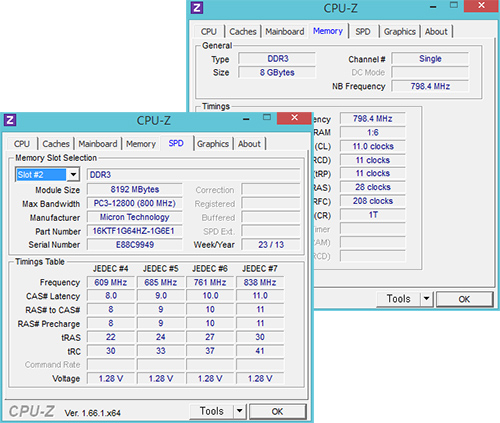Switch to Caches tab in SPD window

(56, 144)
